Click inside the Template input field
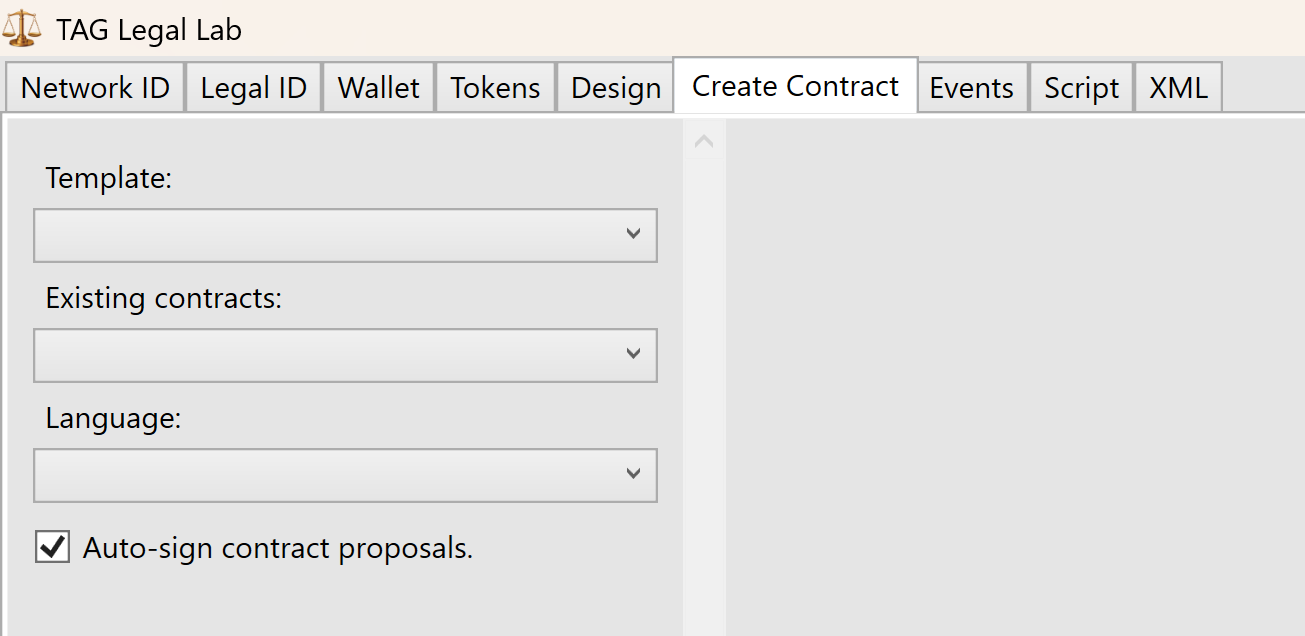 coord(300,235)
